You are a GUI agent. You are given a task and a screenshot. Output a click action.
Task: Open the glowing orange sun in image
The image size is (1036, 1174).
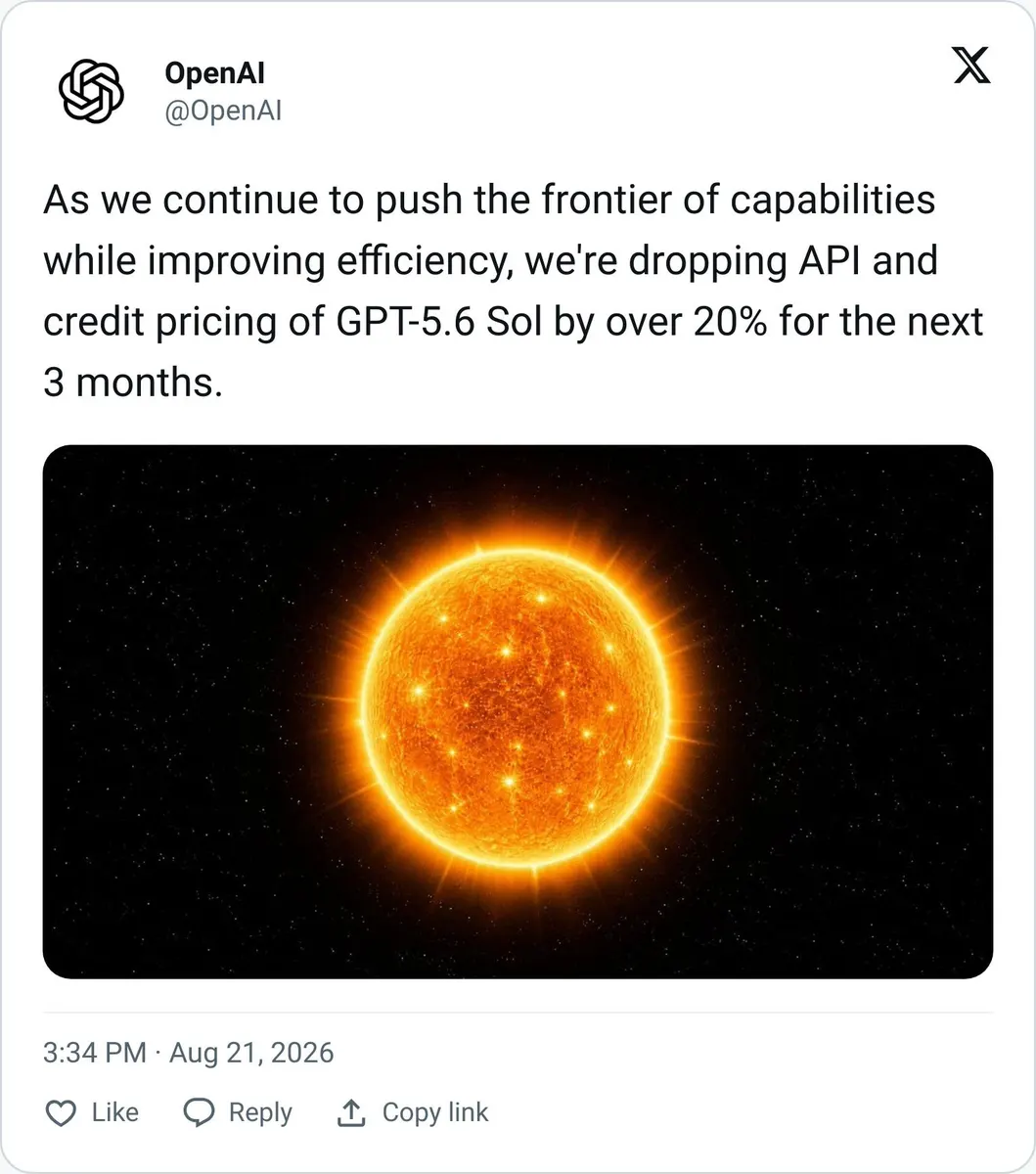pos(518,711)
